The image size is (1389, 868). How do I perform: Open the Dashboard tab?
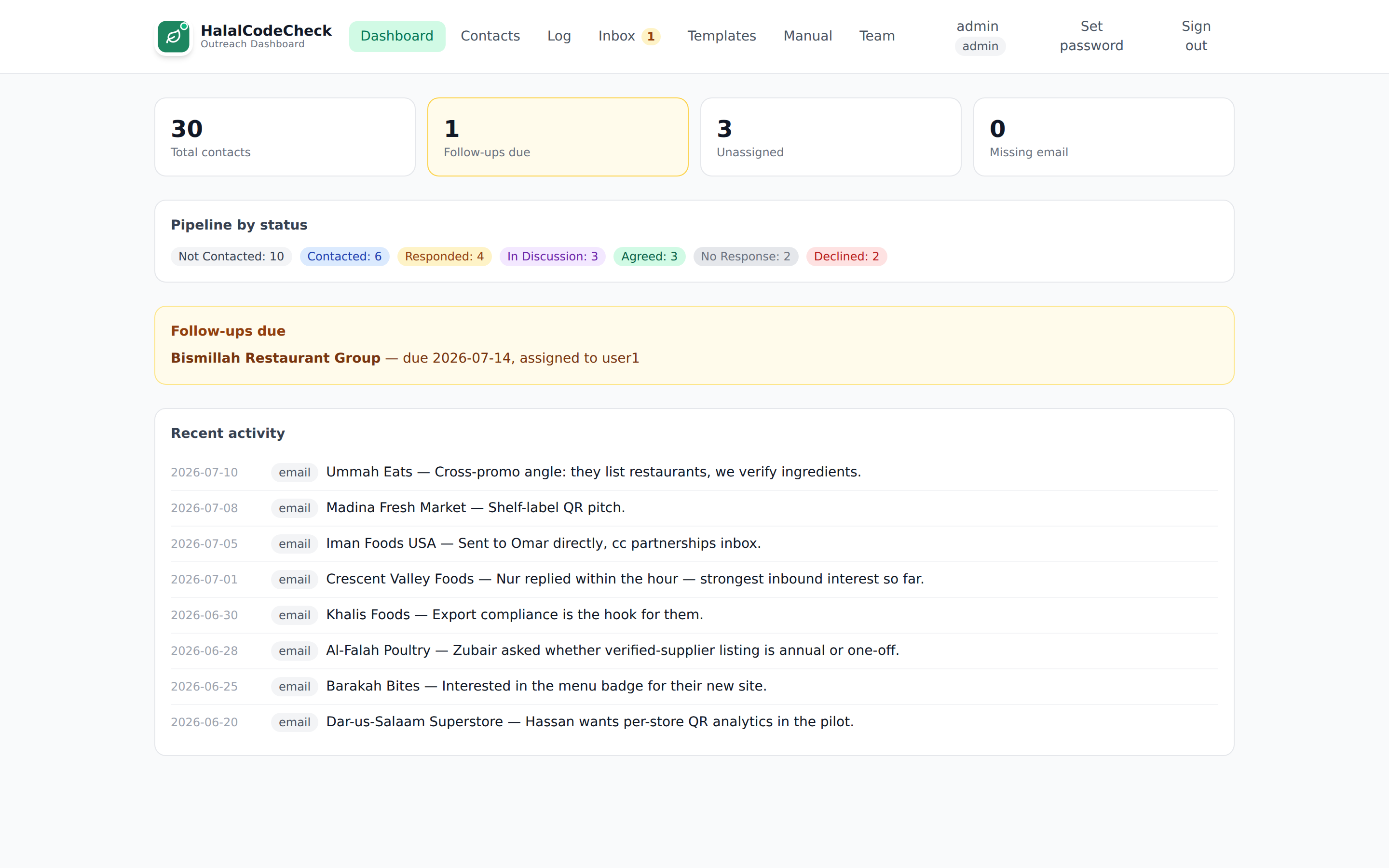coord(396,36)
